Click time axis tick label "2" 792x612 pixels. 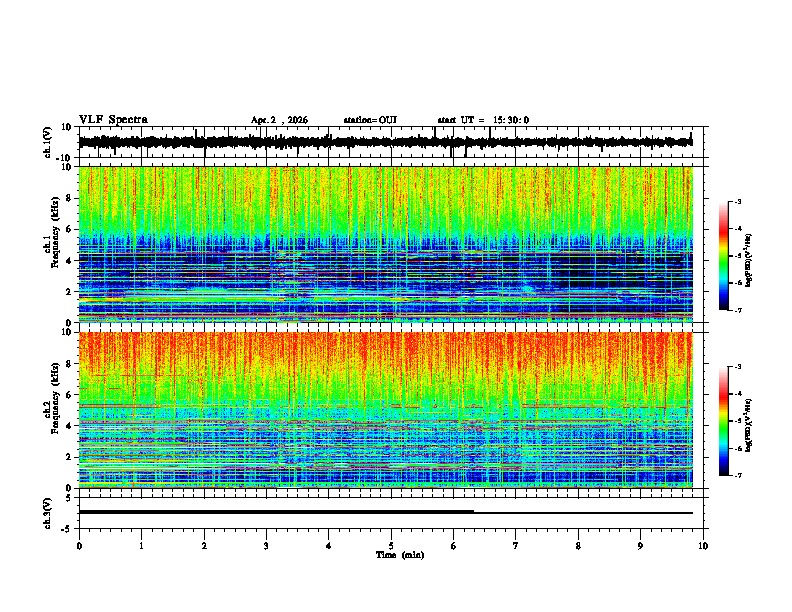(204, 546)
